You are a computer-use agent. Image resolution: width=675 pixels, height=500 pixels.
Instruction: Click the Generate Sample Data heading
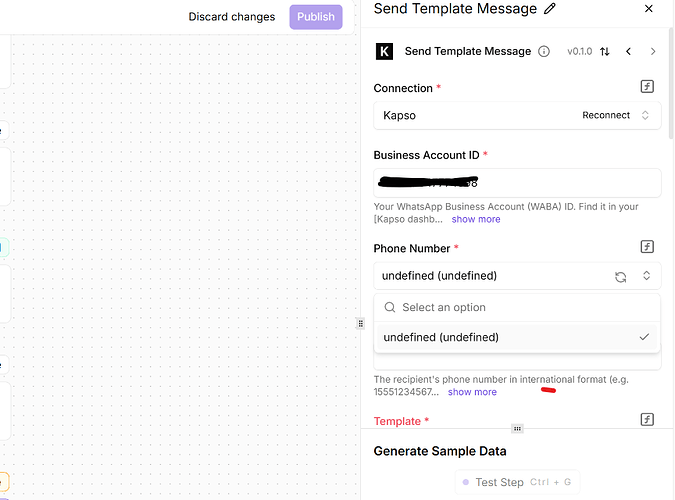coord(440,451)
